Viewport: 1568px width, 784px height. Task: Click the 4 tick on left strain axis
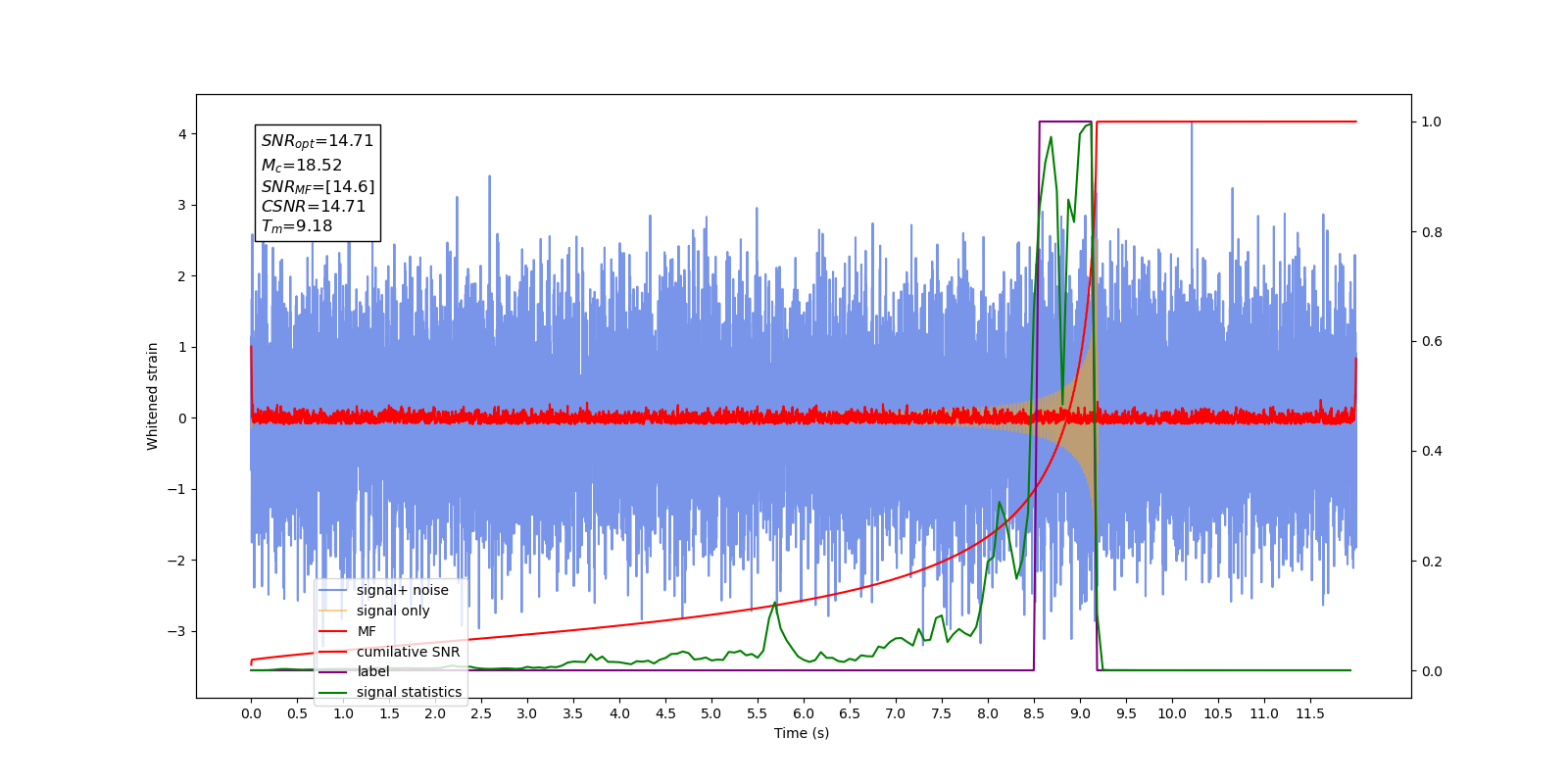click(x=182, y=134)
